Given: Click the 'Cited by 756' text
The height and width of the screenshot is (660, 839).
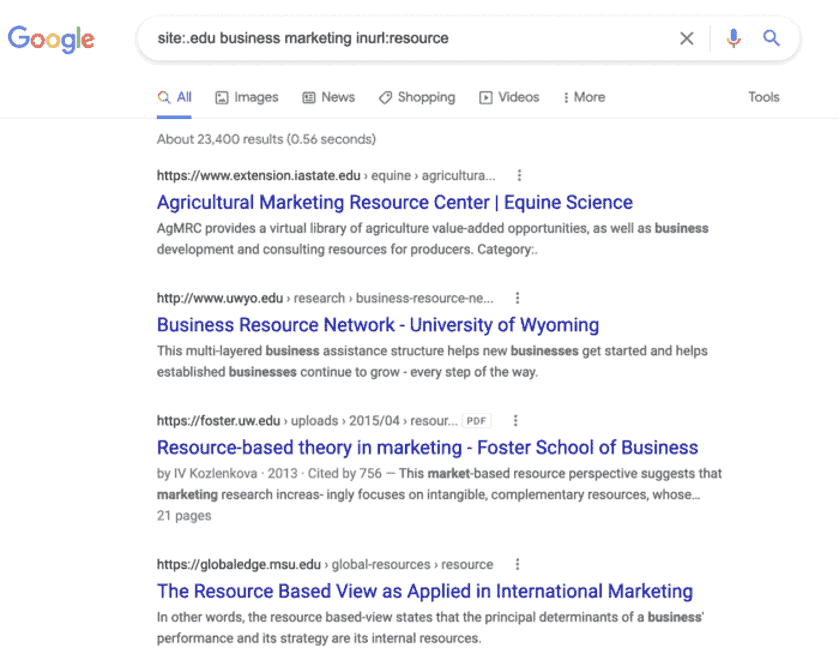Looking at the screenshot, I should [x=345, y=473].
